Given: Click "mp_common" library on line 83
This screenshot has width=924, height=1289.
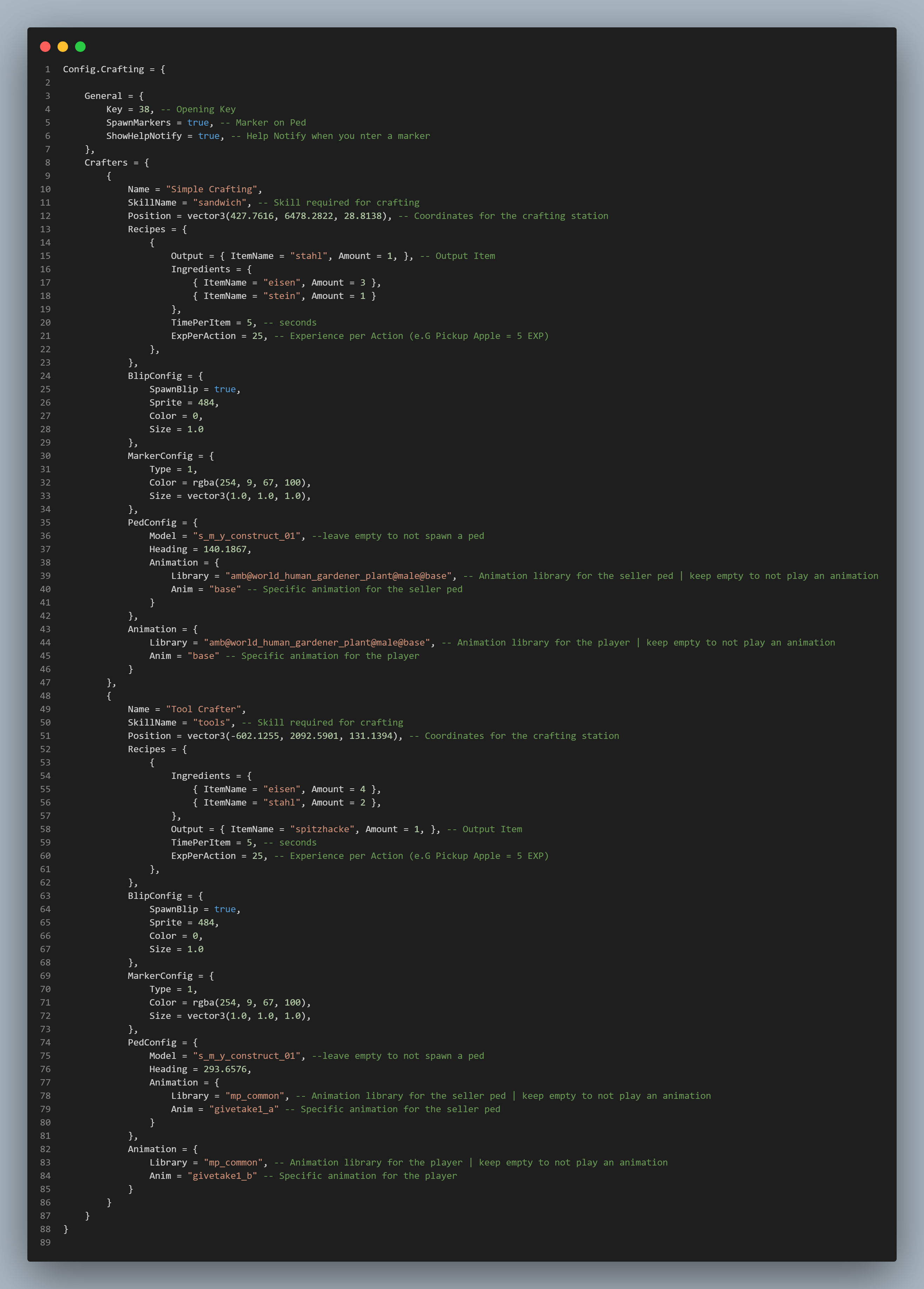Looking at the screenshot, I should [233, 1162].
